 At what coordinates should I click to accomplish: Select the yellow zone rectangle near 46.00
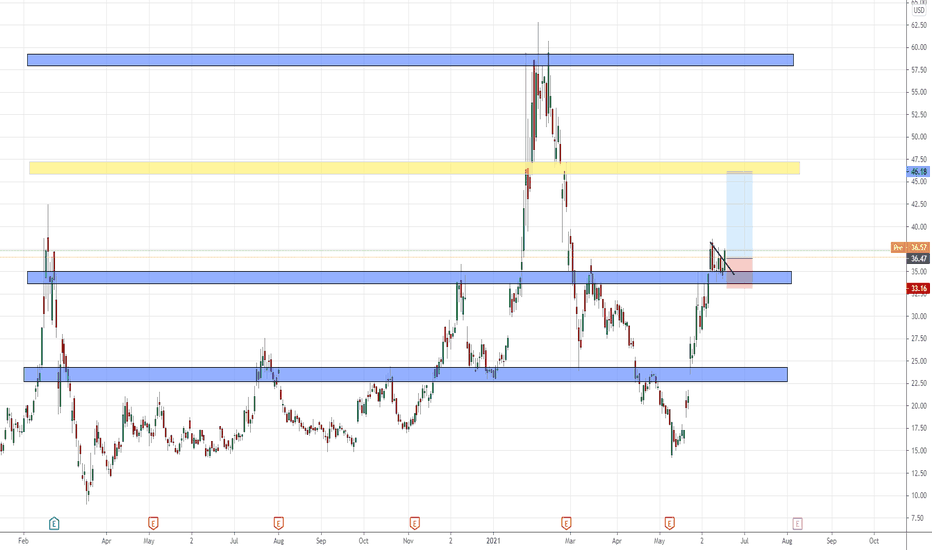click(x=414, y=168)
